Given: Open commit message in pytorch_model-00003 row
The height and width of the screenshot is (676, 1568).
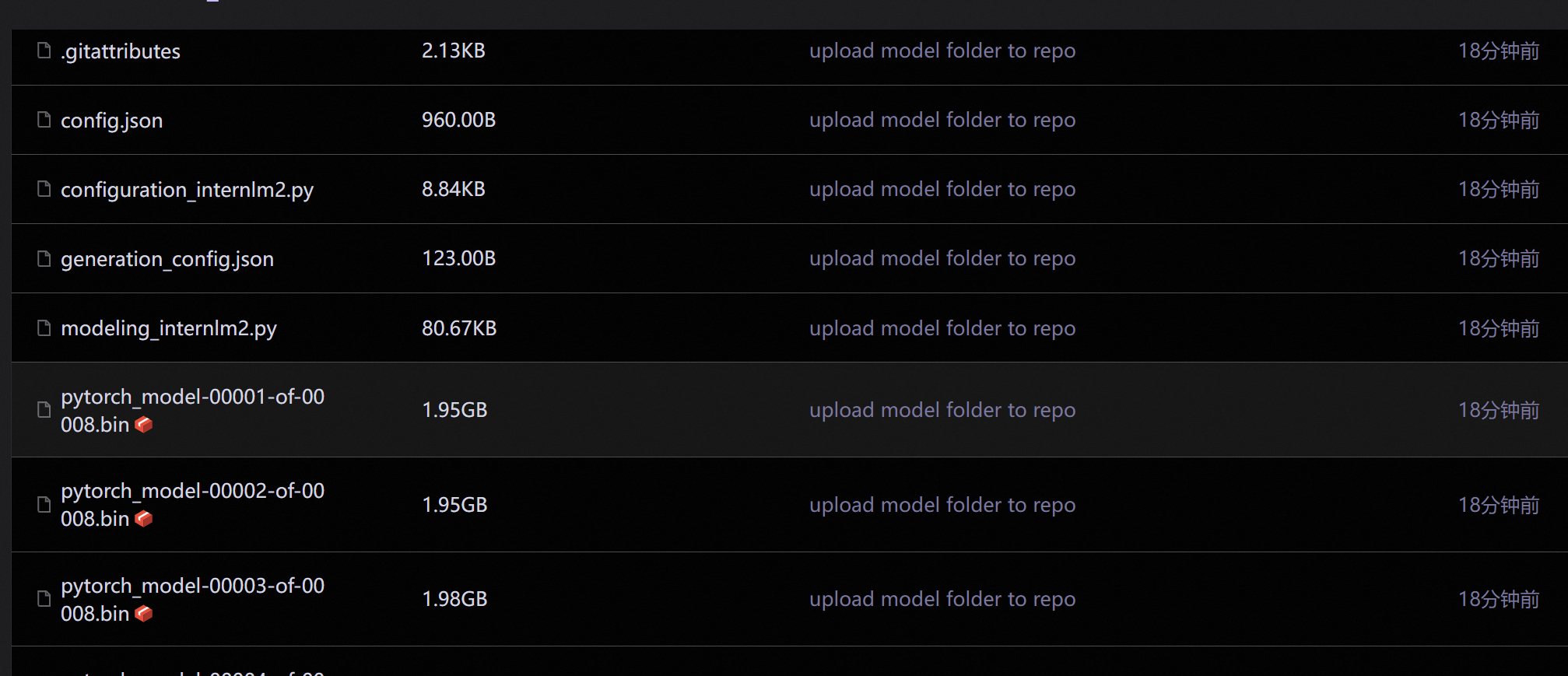Looking at the screenshot, I should (x=942, y=599).
